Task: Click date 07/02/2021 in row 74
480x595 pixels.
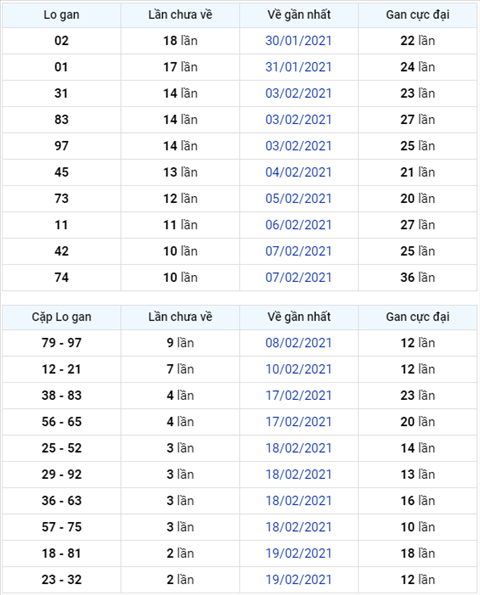Action: tap(298, 277)
